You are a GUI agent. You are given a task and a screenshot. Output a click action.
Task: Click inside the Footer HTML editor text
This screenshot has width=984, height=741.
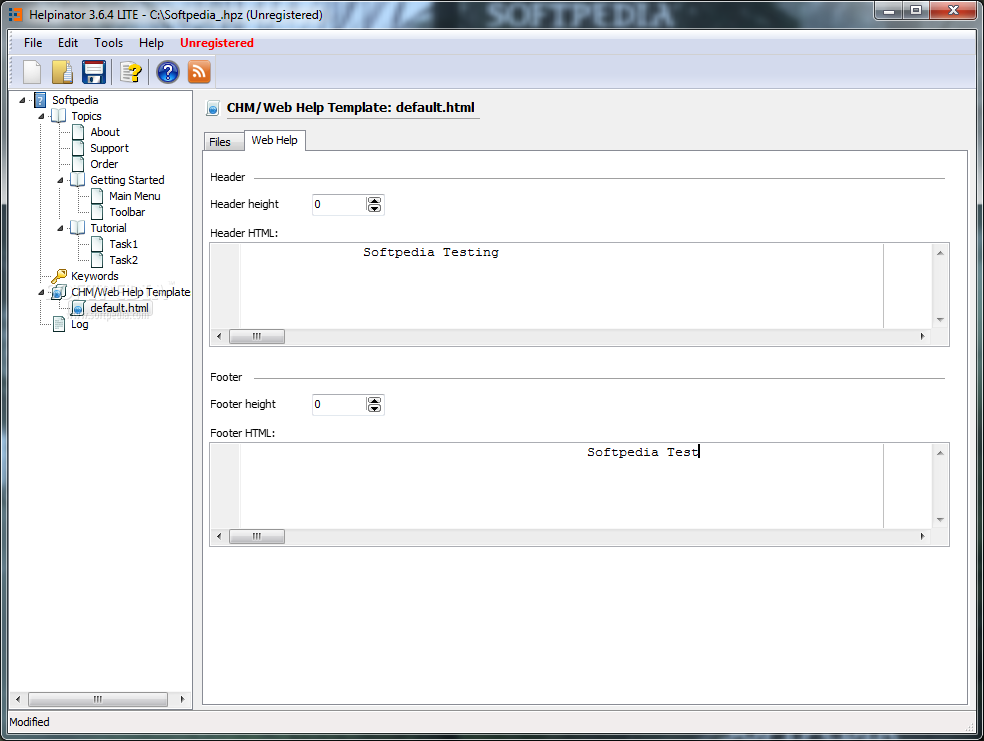[643, 452]
